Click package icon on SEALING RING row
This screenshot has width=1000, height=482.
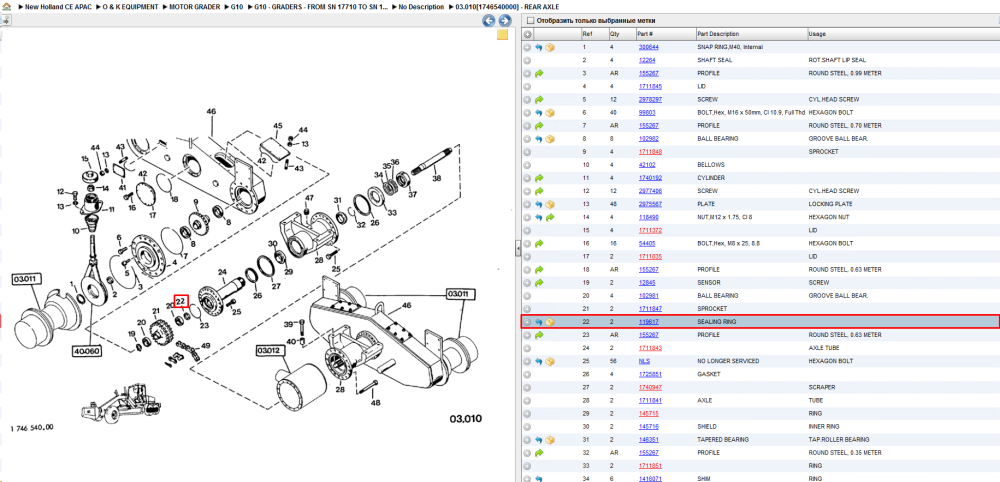550,322
